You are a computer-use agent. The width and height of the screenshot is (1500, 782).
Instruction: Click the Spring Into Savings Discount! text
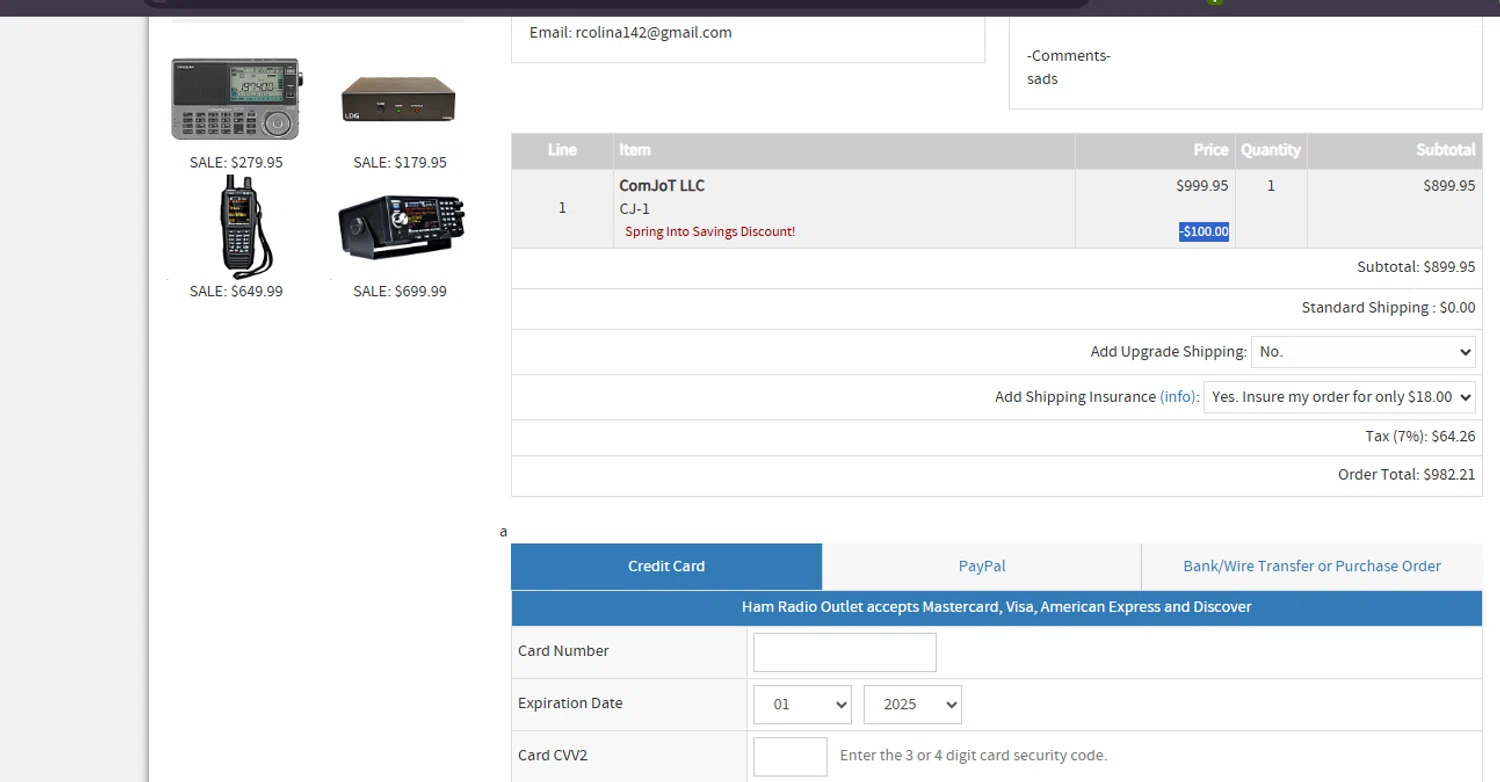pos(710,232)
